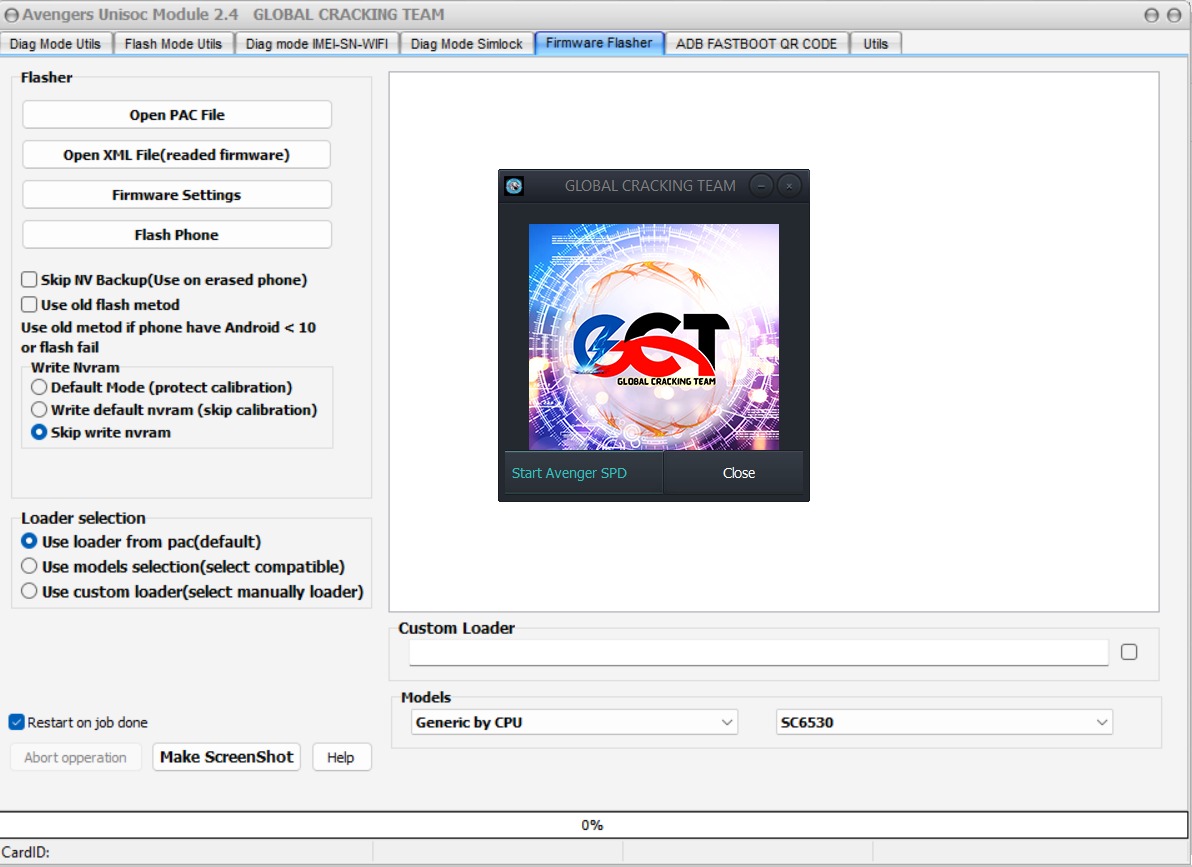Click the app icon in main title bar
This screenshot has height=867, width=1192.
[x=11, y=15]
